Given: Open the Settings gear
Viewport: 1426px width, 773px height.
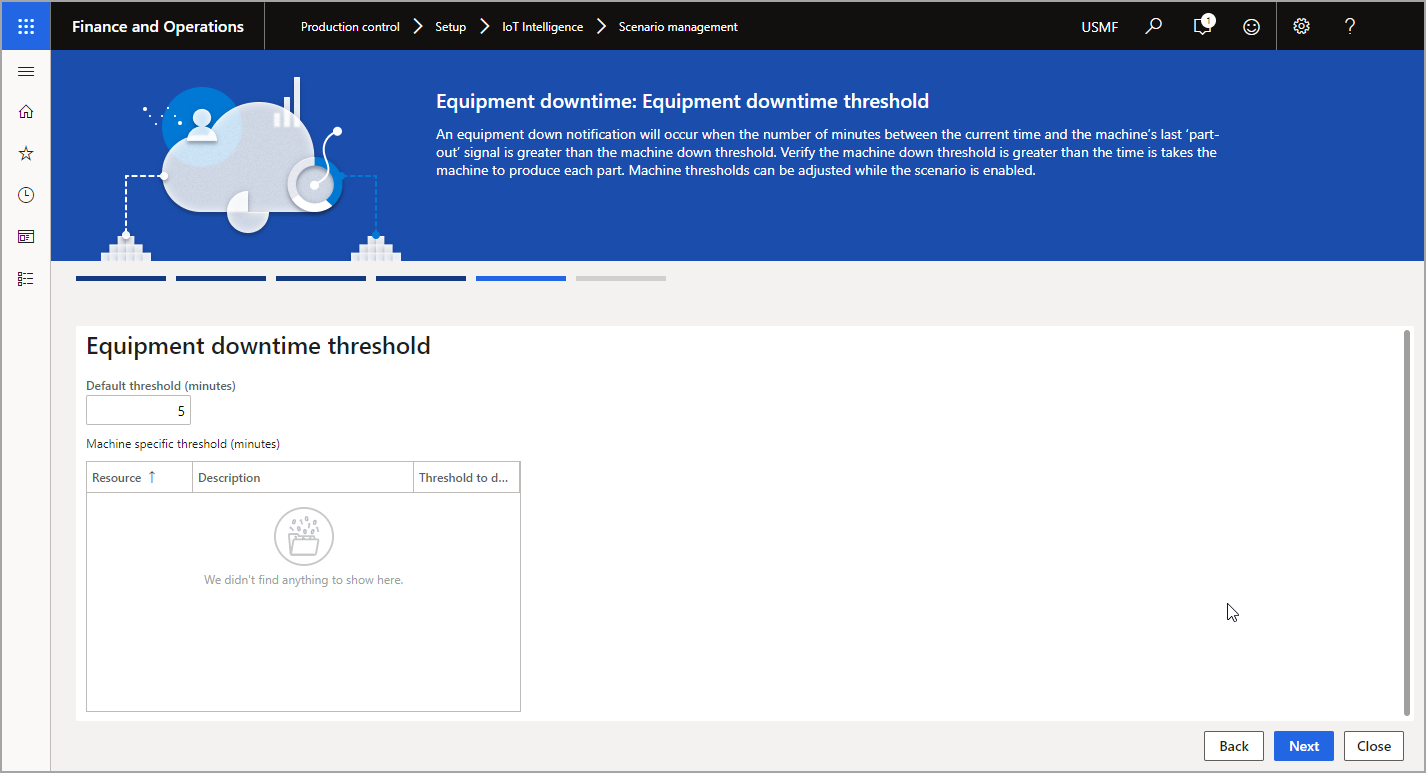Looking at the screenshot, I should click(x=1301, y=26).
